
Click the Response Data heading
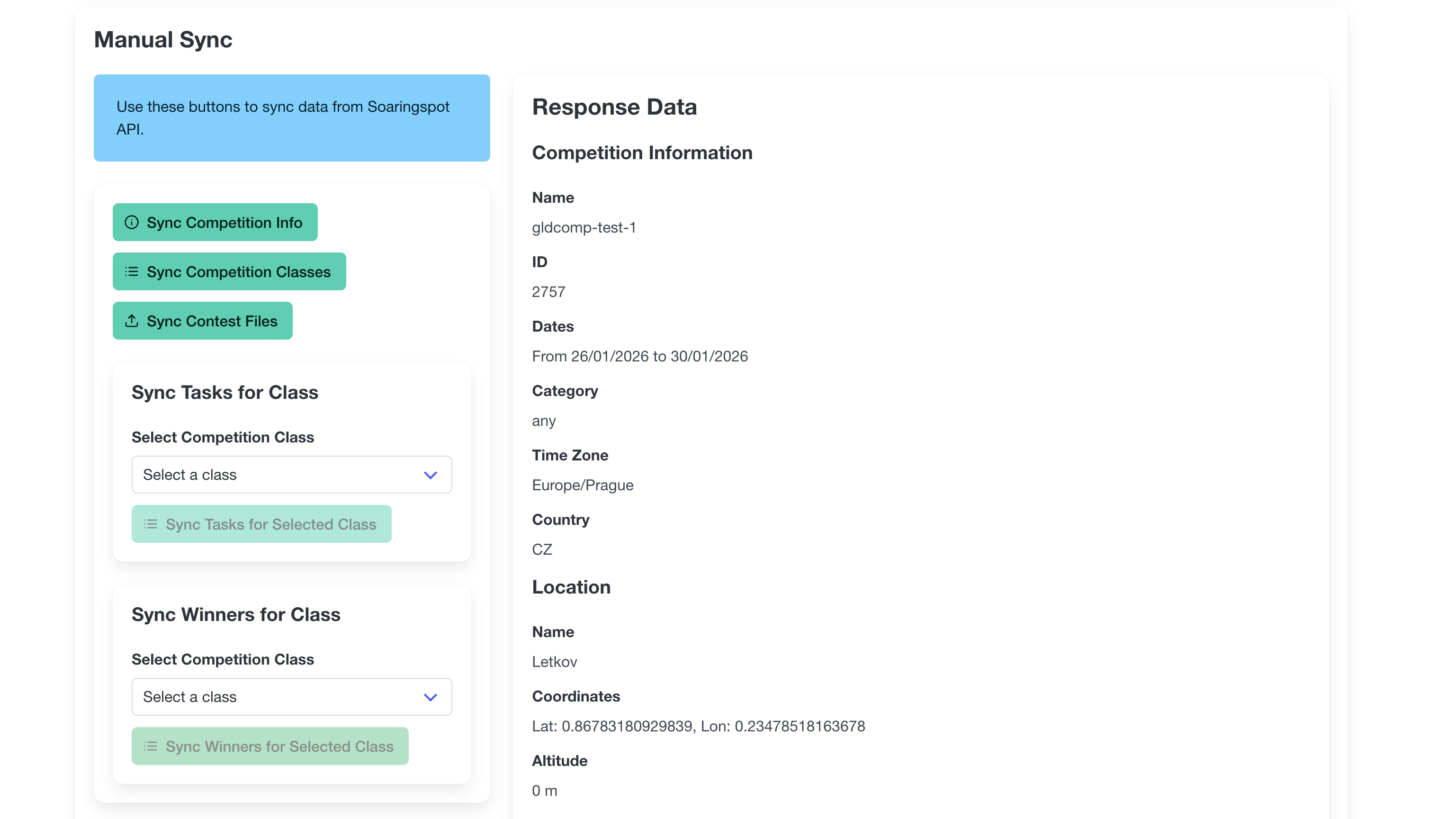pos(614,107)
